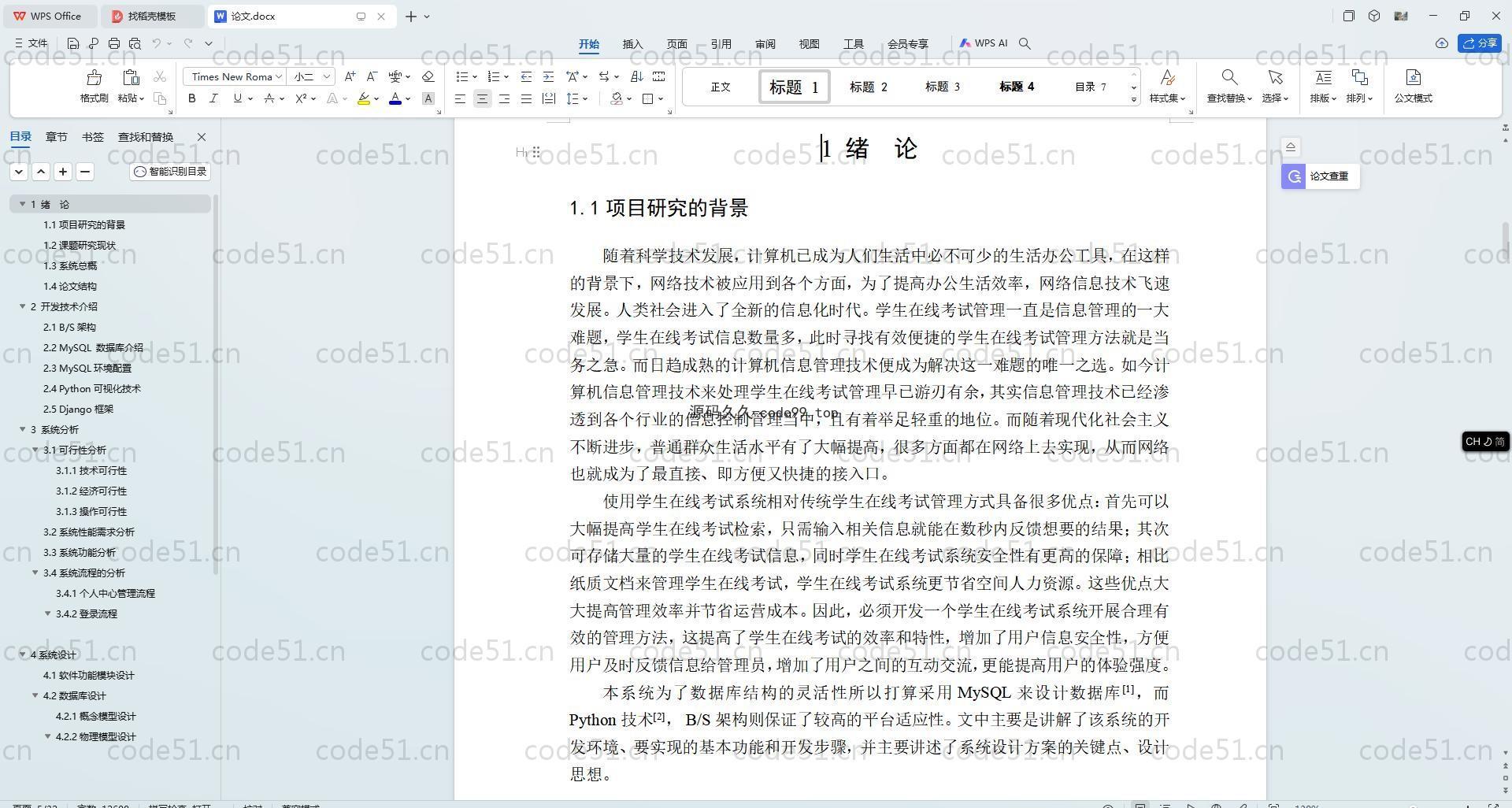
Task: Toggle center alignment for the paragraph
Action: point(482,98)
